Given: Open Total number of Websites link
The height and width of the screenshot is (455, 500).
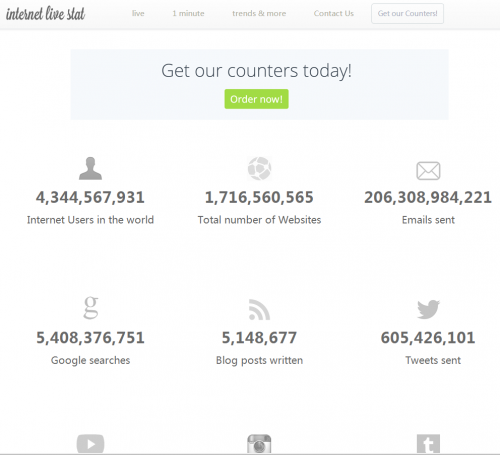Looking at the screenshot, I should point(259,220).
